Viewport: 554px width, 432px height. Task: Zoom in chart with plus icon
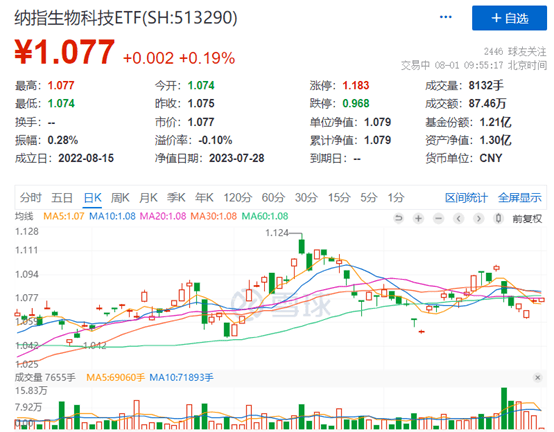tap(418, 219)
